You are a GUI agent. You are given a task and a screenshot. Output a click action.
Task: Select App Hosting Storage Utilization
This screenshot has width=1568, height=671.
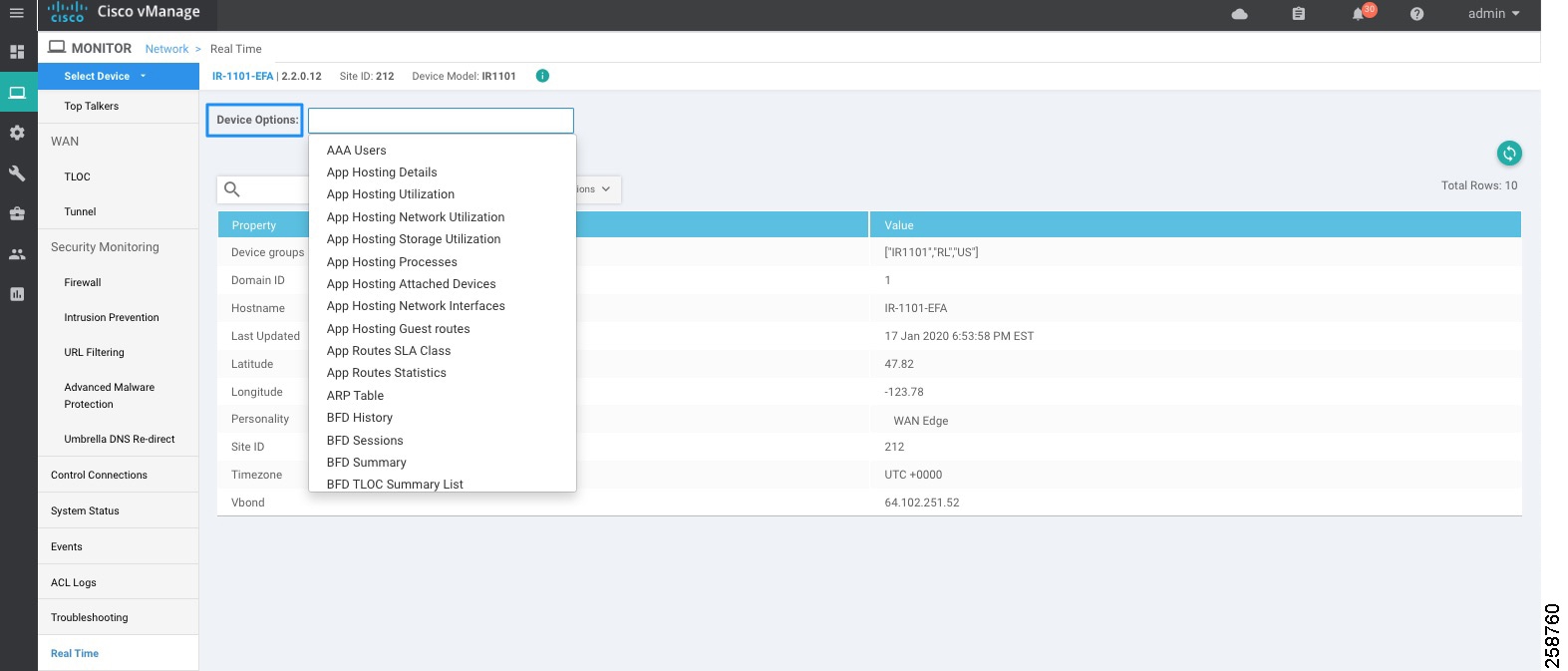414,239
